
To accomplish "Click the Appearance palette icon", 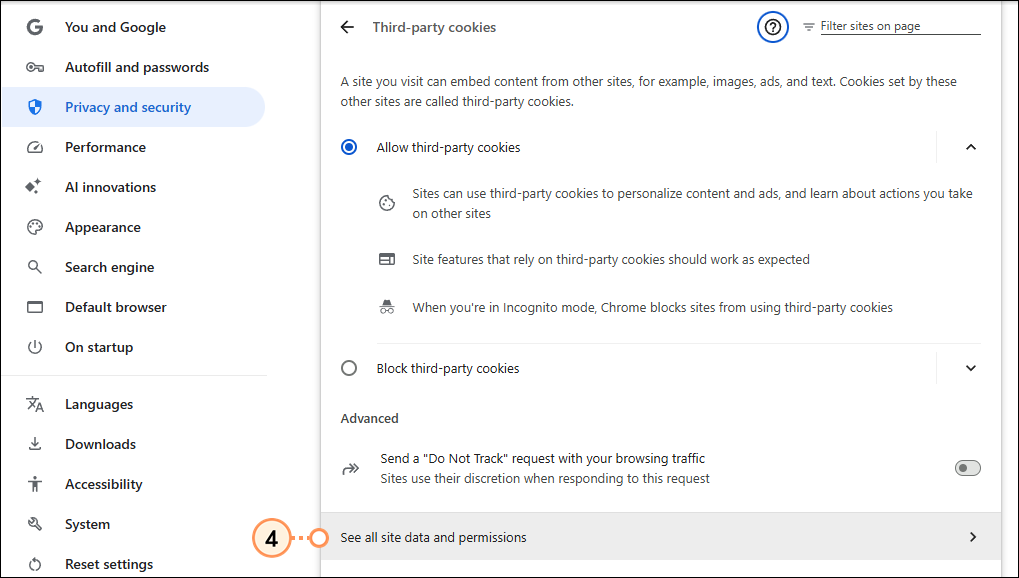I will tap(34, 227).
